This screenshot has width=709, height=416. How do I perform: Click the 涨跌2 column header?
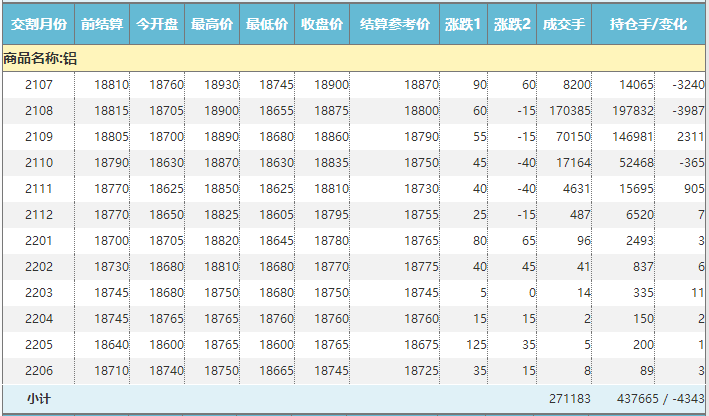[512, 23]
